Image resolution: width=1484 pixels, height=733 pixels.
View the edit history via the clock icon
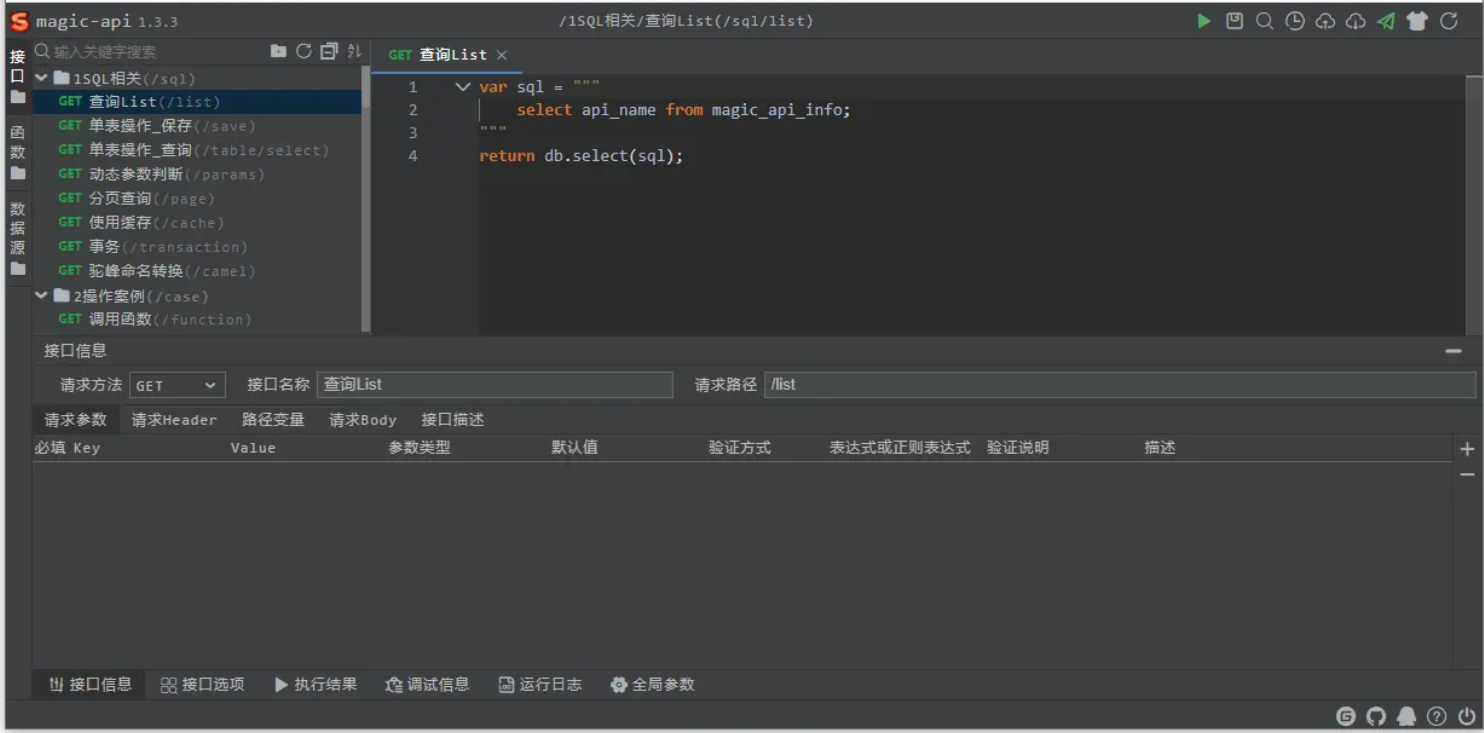coord(1294,20)
